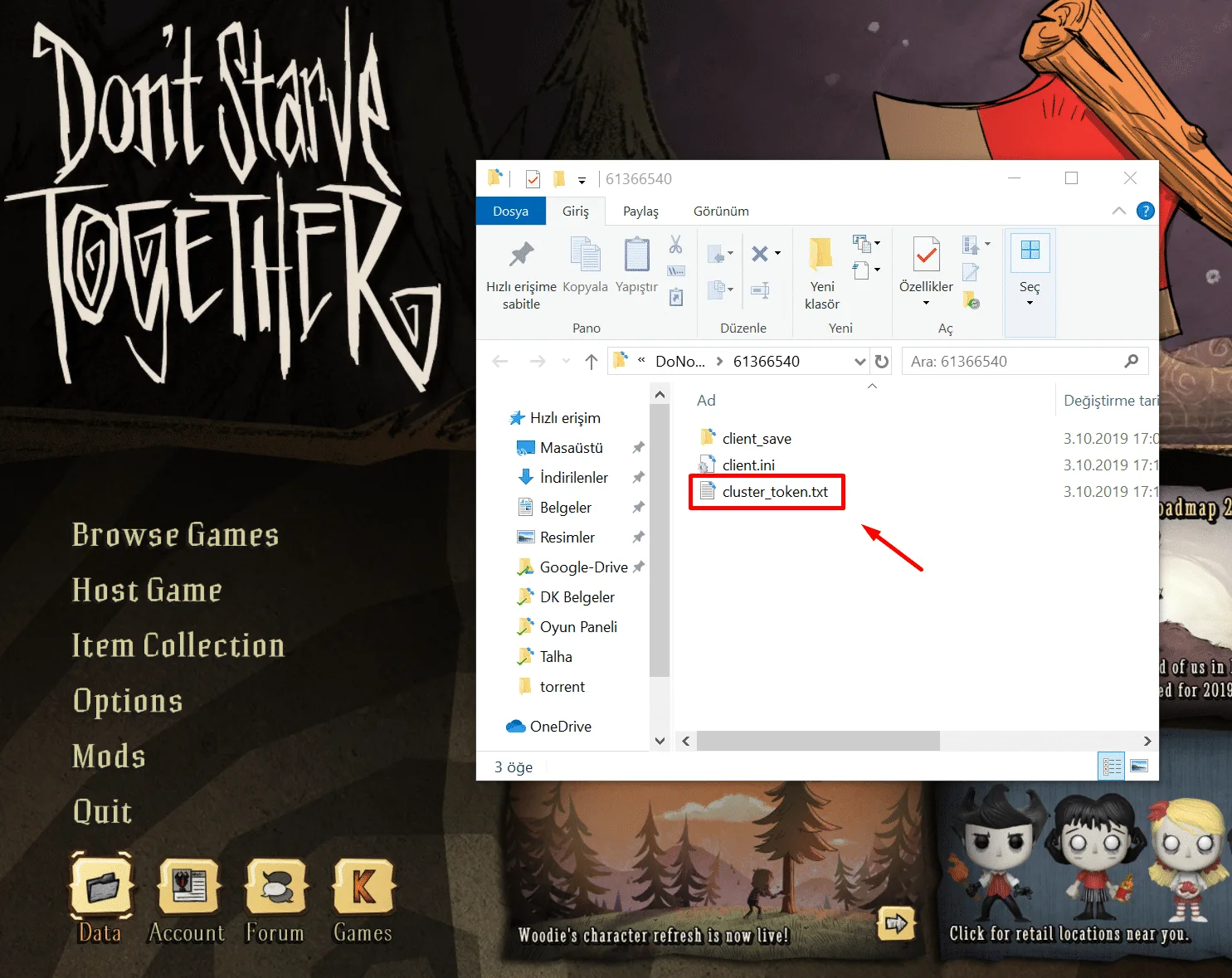Open Options in game menu
Screen dimensions: 1232x978
coord(128,701)
